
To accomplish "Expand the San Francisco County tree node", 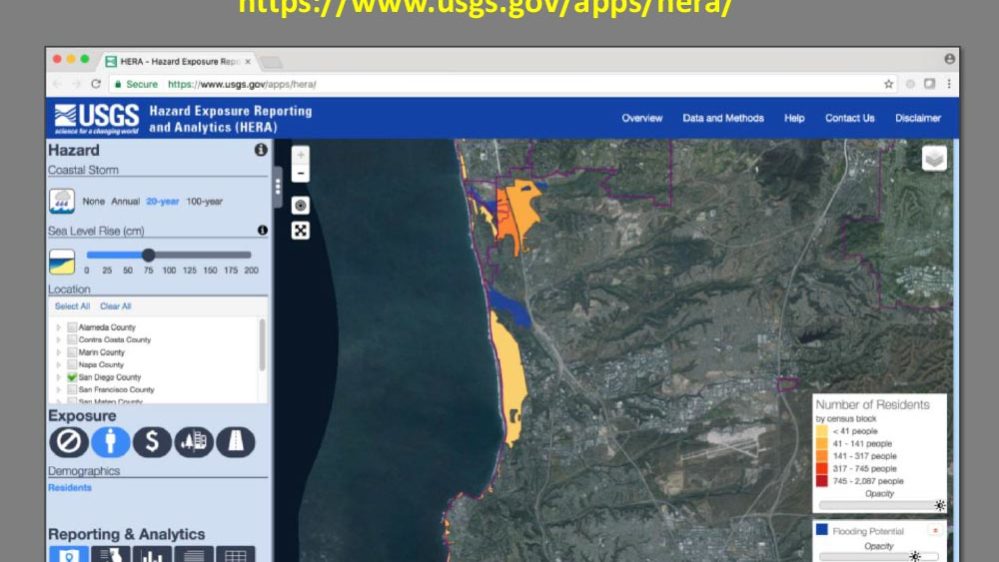I will 59,389.
